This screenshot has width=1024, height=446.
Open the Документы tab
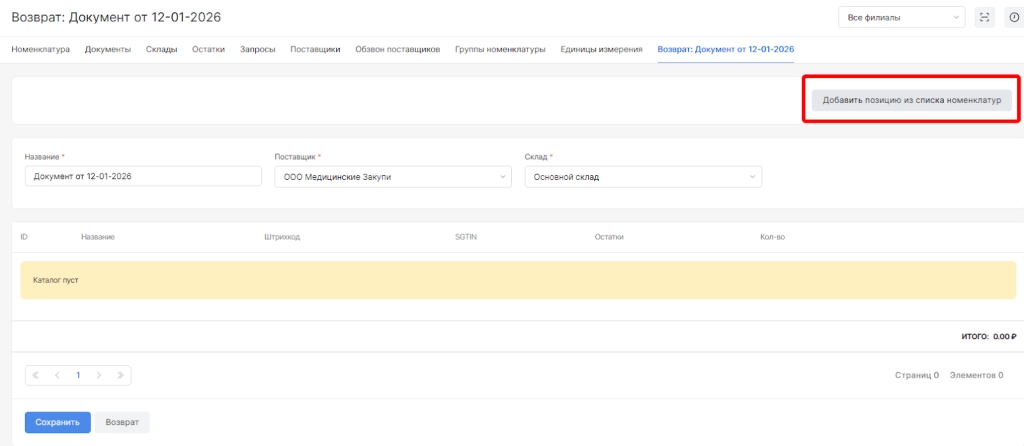(108, 49)
